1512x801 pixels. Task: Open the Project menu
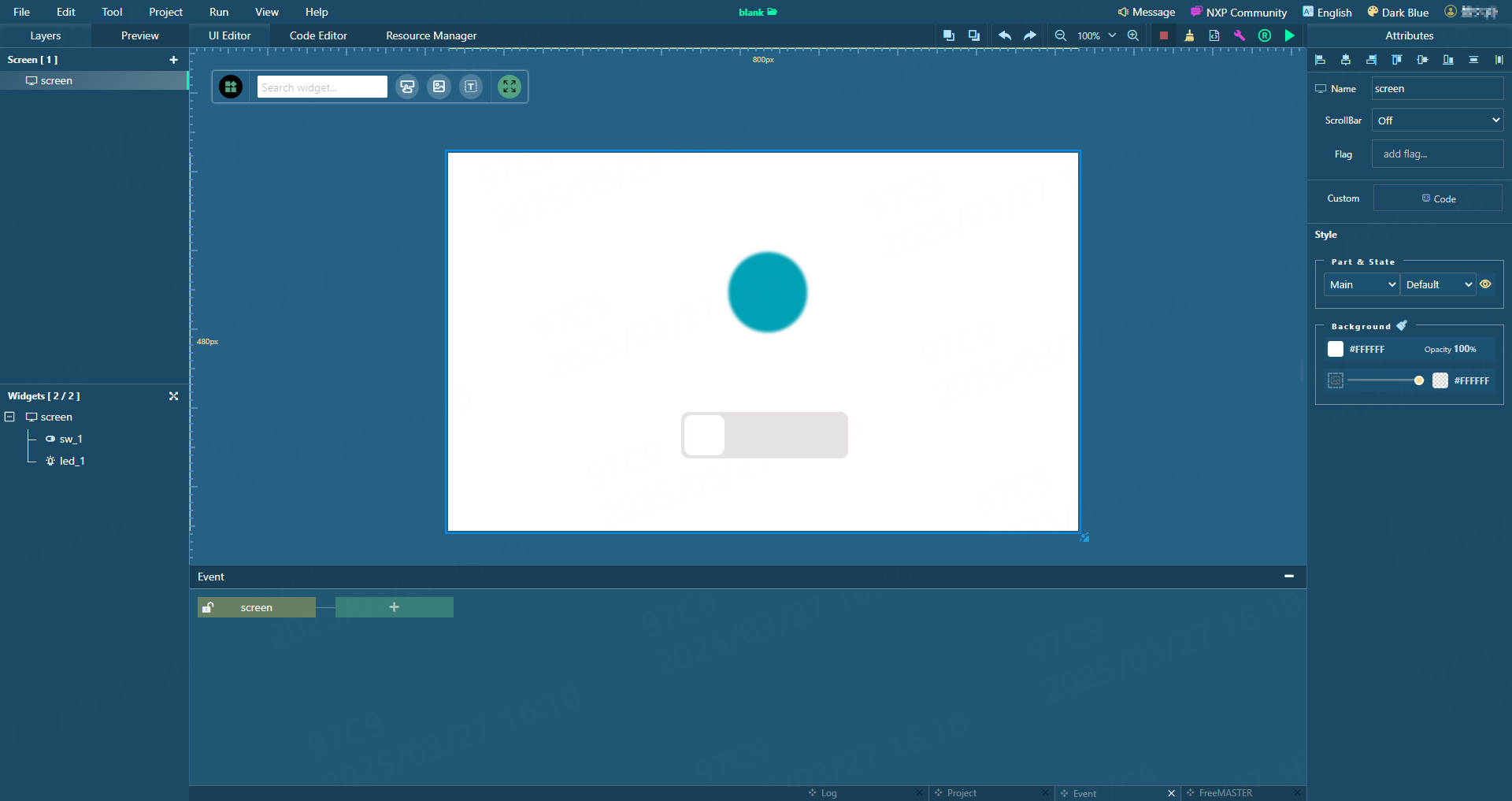click(165, 12)
